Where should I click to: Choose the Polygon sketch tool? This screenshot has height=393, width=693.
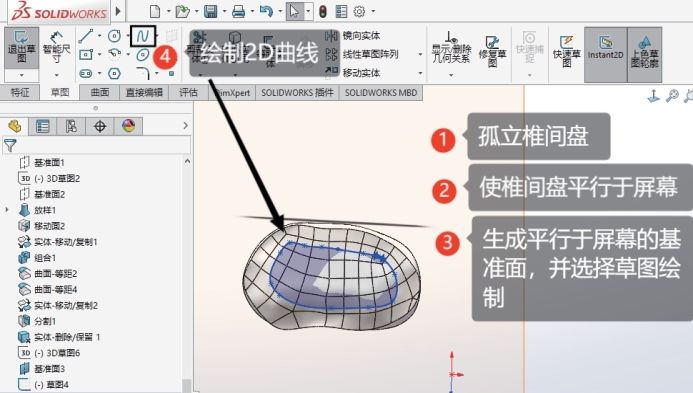pyautogui.click(x=114, y=73)
